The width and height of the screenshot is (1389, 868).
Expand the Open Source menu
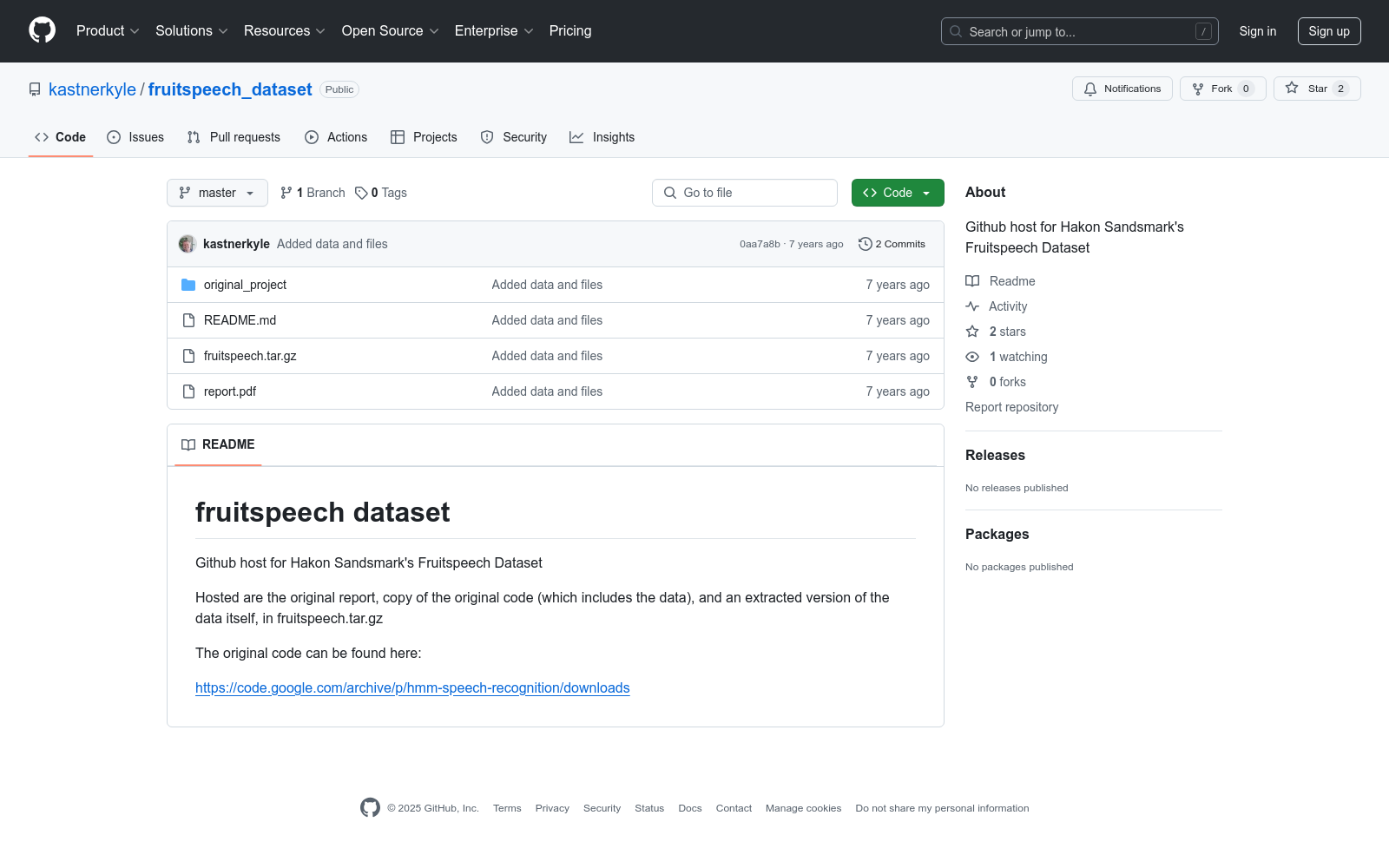[391, 31]
